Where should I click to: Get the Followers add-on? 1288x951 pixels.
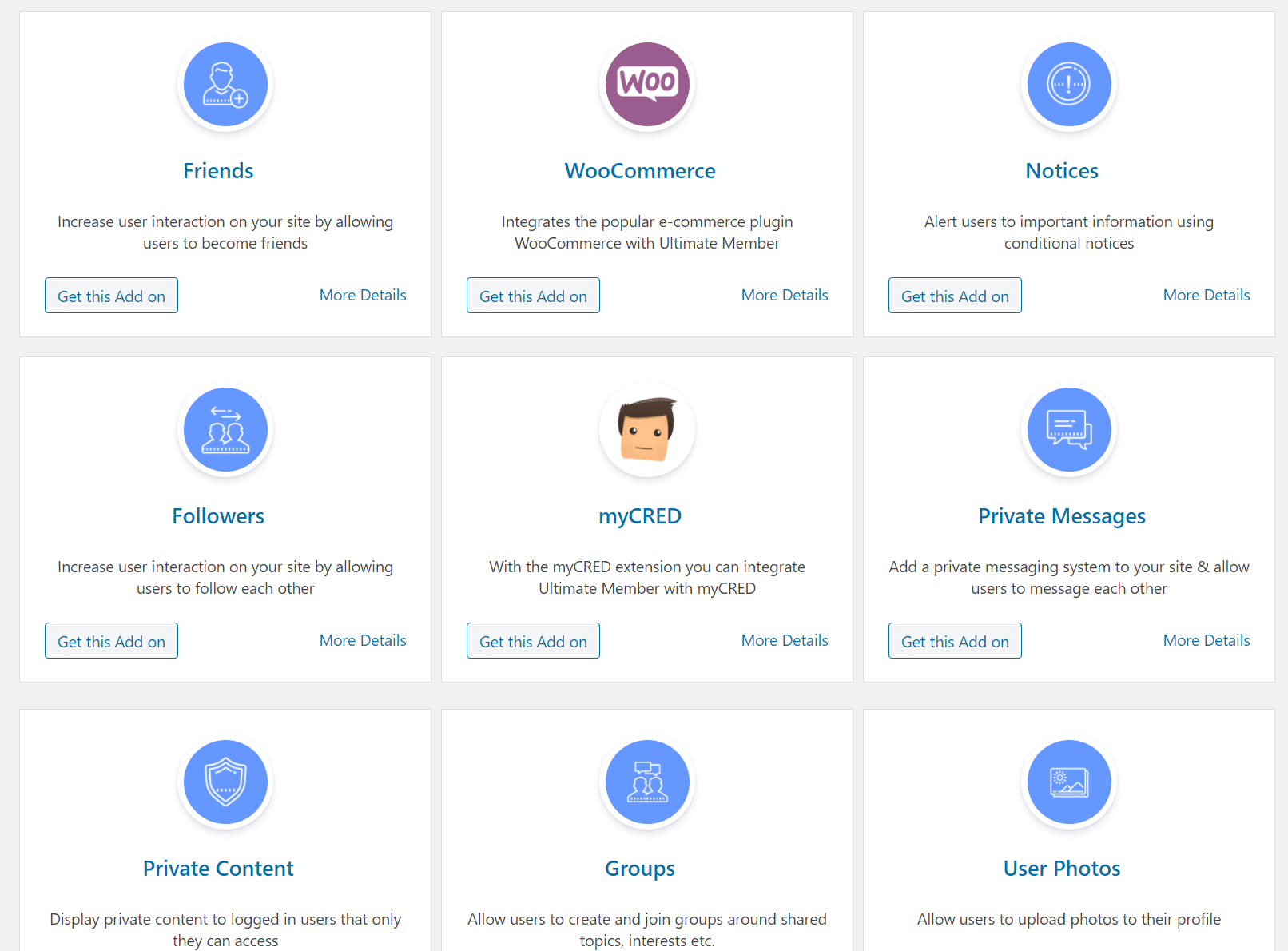click(111, 640)
